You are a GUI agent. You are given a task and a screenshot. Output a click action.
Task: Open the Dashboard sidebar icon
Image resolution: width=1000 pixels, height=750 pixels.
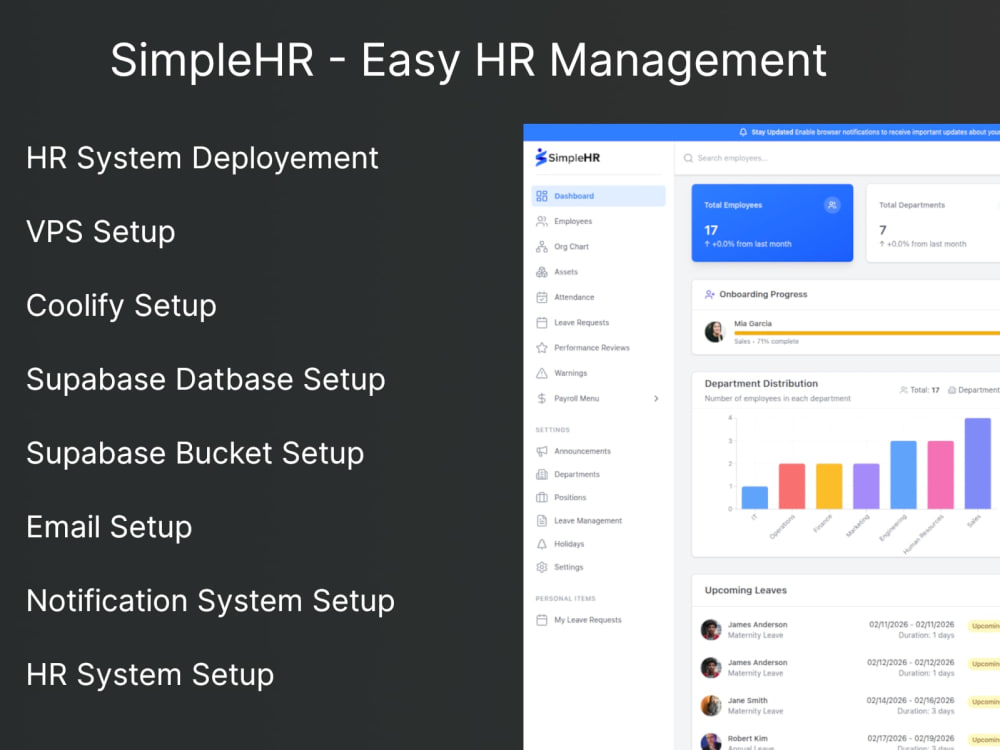pyautogui.click(x=541, y=196)
